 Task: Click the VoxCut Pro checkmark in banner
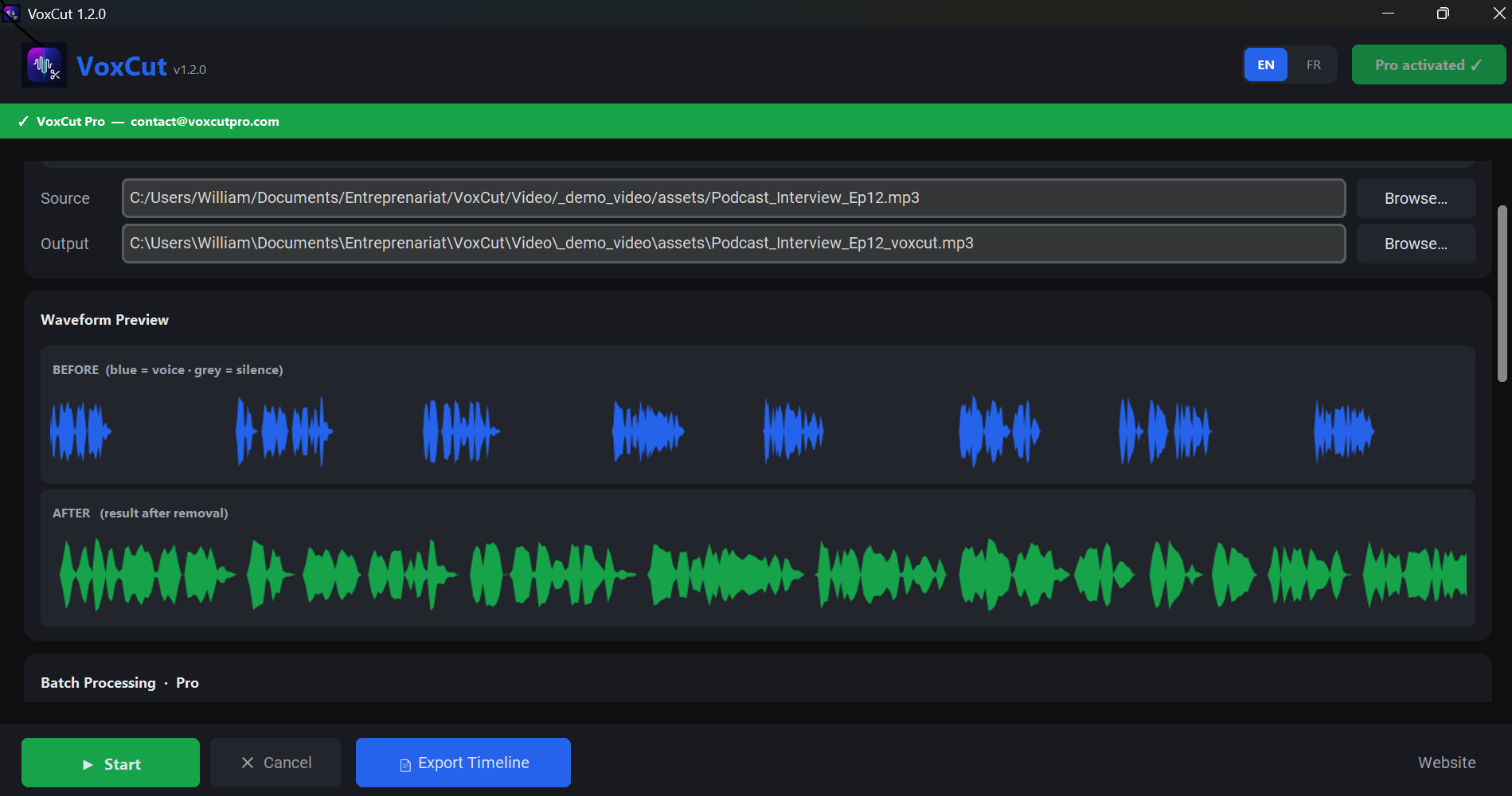click(23, 121)
